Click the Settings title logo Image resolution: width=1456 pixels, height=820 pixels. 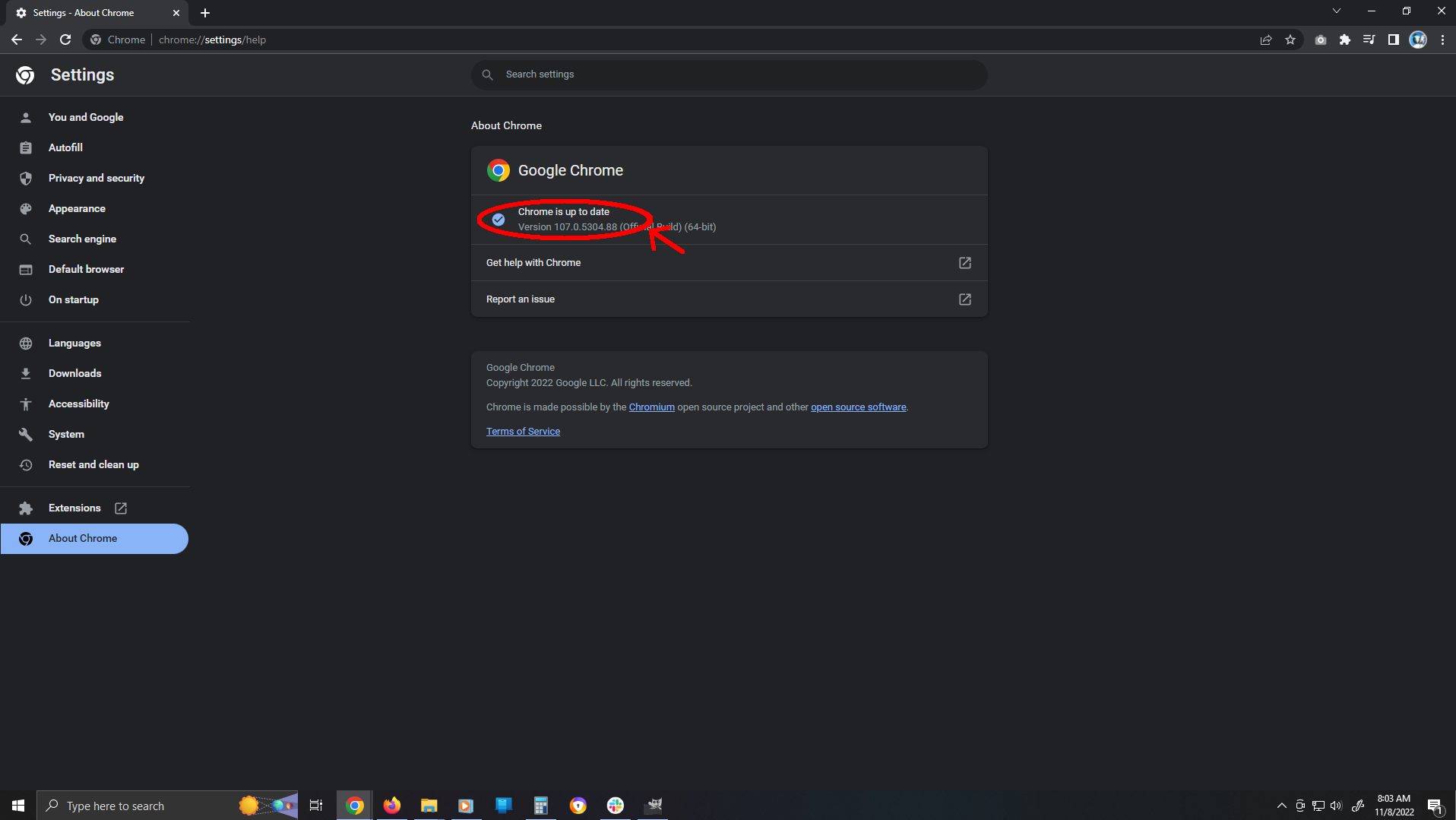[x=25, y=74]
